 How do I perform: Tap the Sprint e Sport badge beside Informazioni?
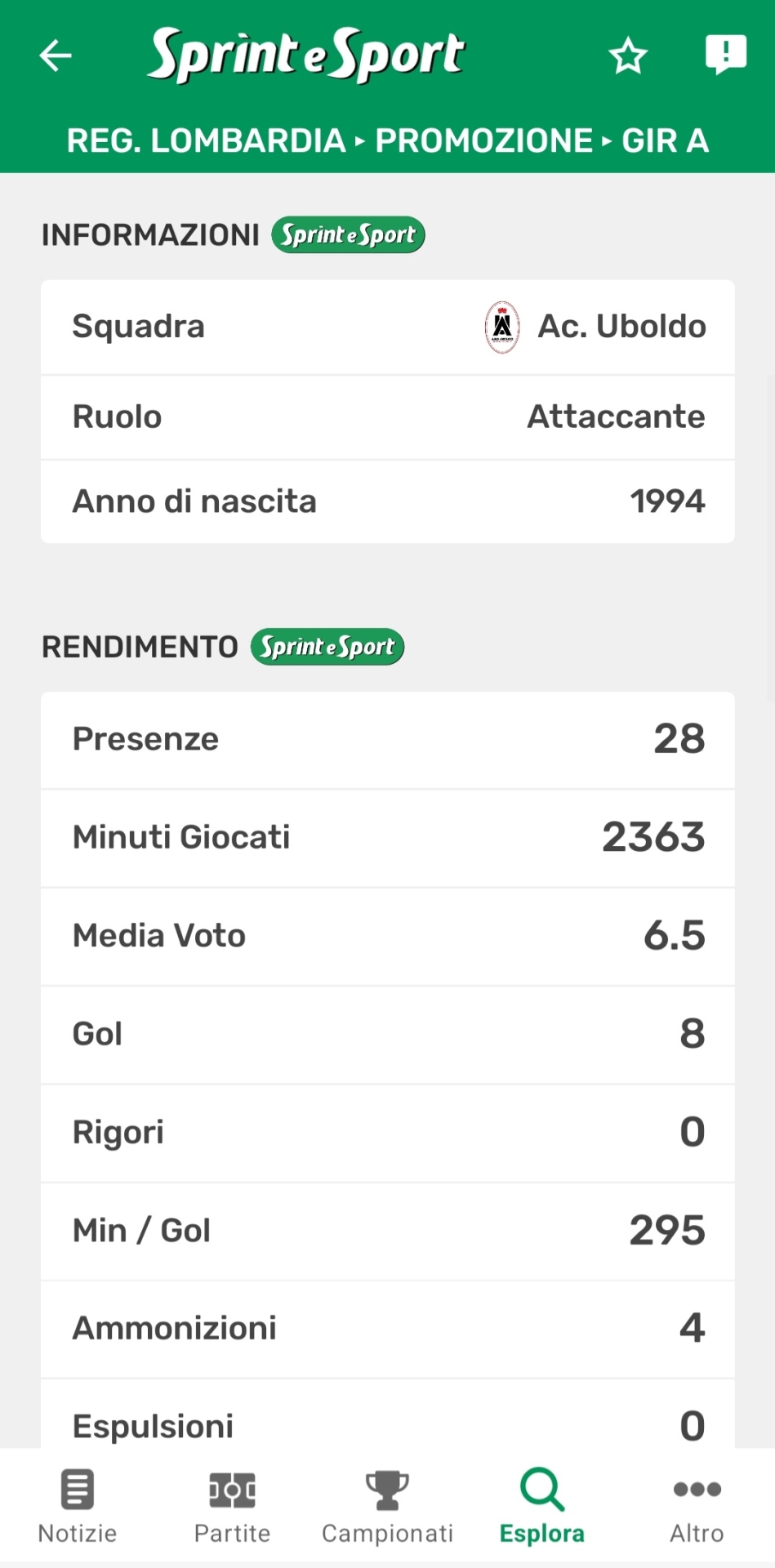point(348,235)
